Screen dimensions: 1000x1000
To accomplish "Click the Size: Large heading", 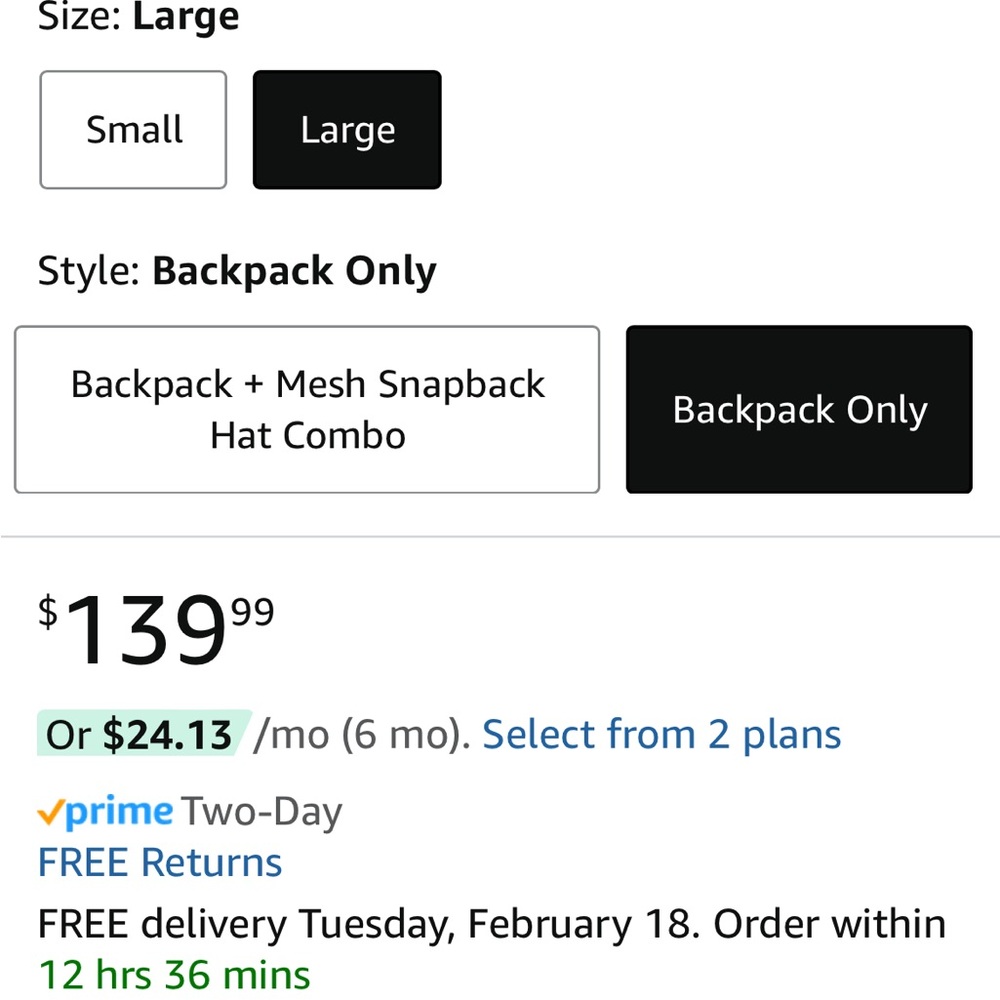I will [137, 17].
